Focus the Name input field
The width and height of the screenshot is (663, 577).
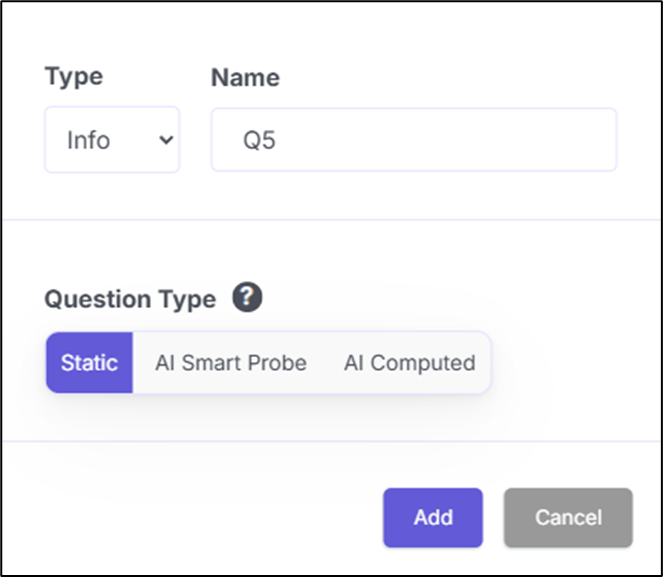pos(414,139)
